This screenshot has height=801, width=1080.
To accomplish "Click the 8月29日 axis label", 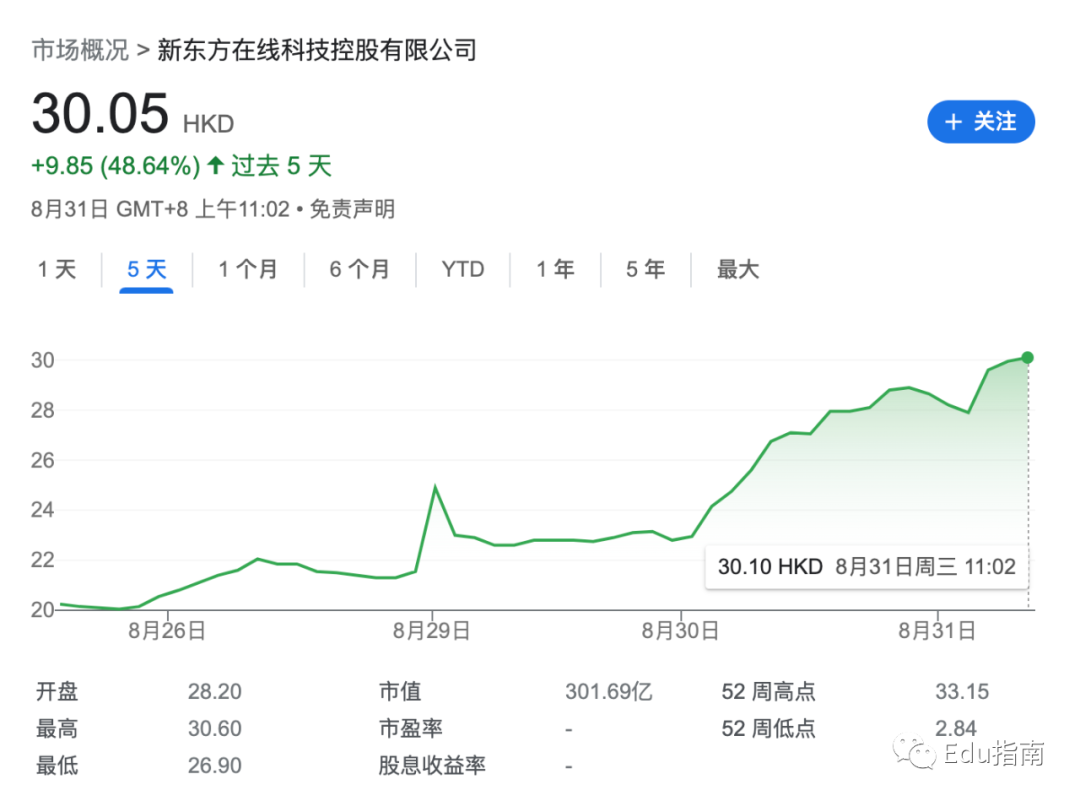I will (432, 631).
